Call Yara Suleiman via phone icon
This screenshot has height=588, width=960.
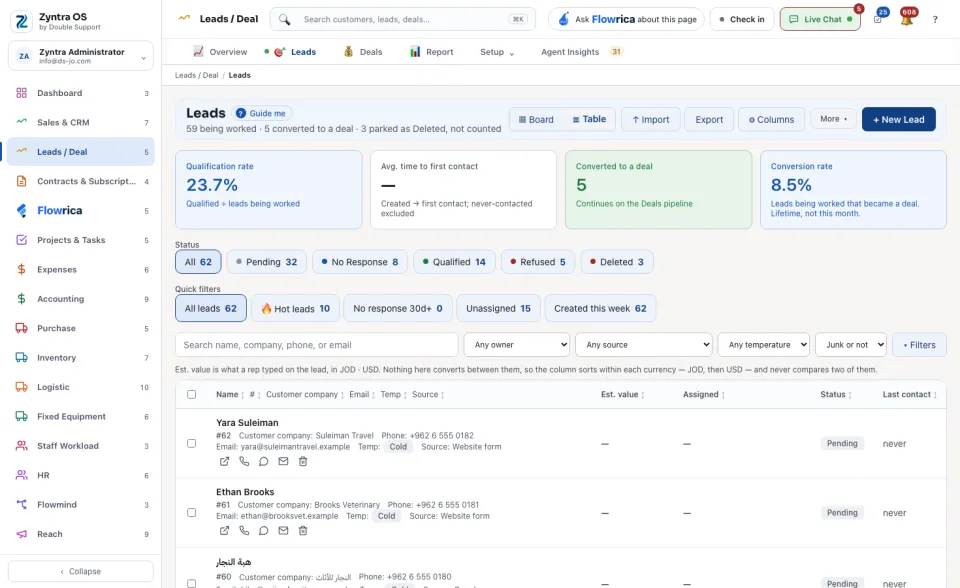click(x=244, y=461)
